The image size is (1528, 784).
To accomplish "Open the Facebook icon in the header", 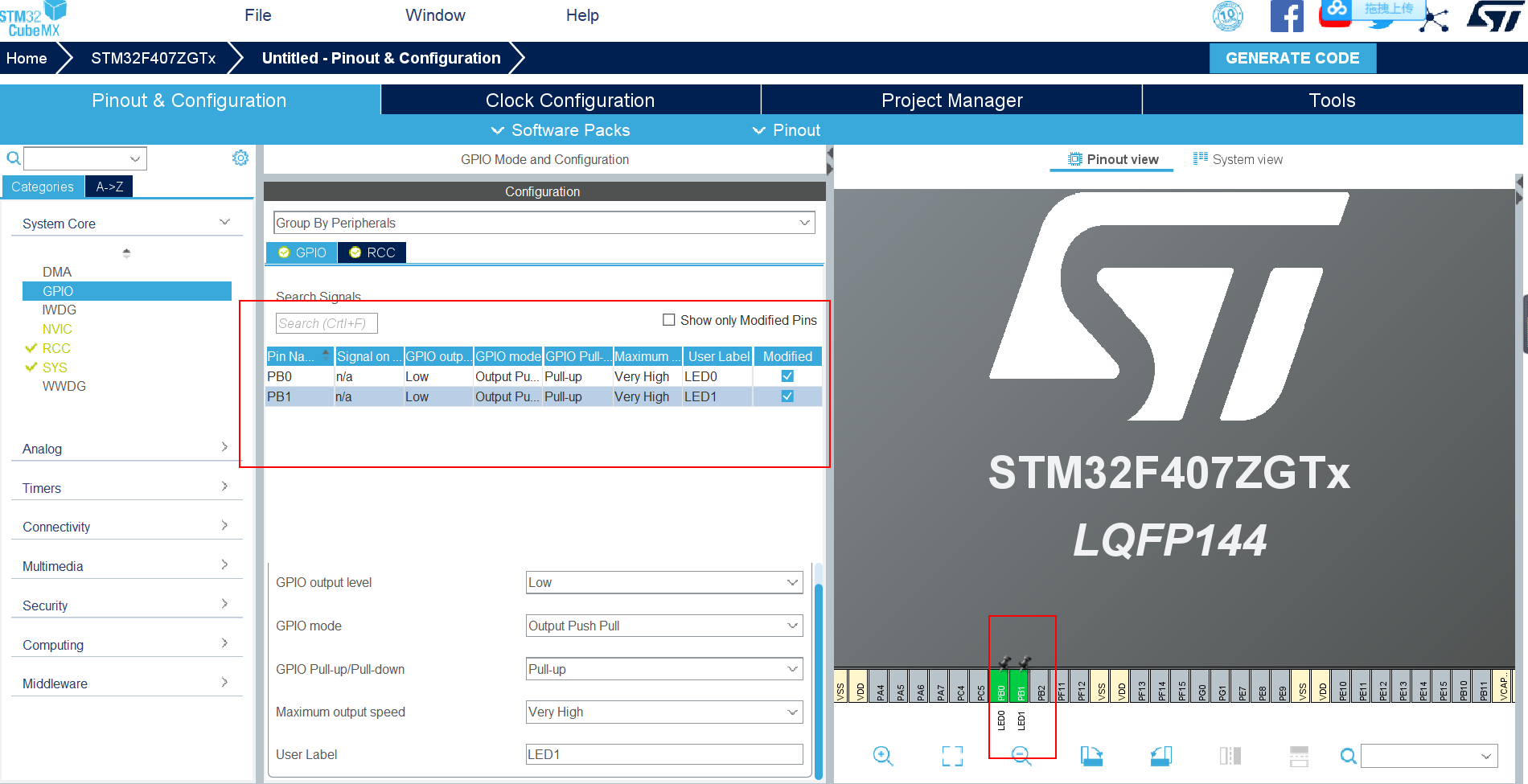I will pyautogui.click(x=1287, y=16).
